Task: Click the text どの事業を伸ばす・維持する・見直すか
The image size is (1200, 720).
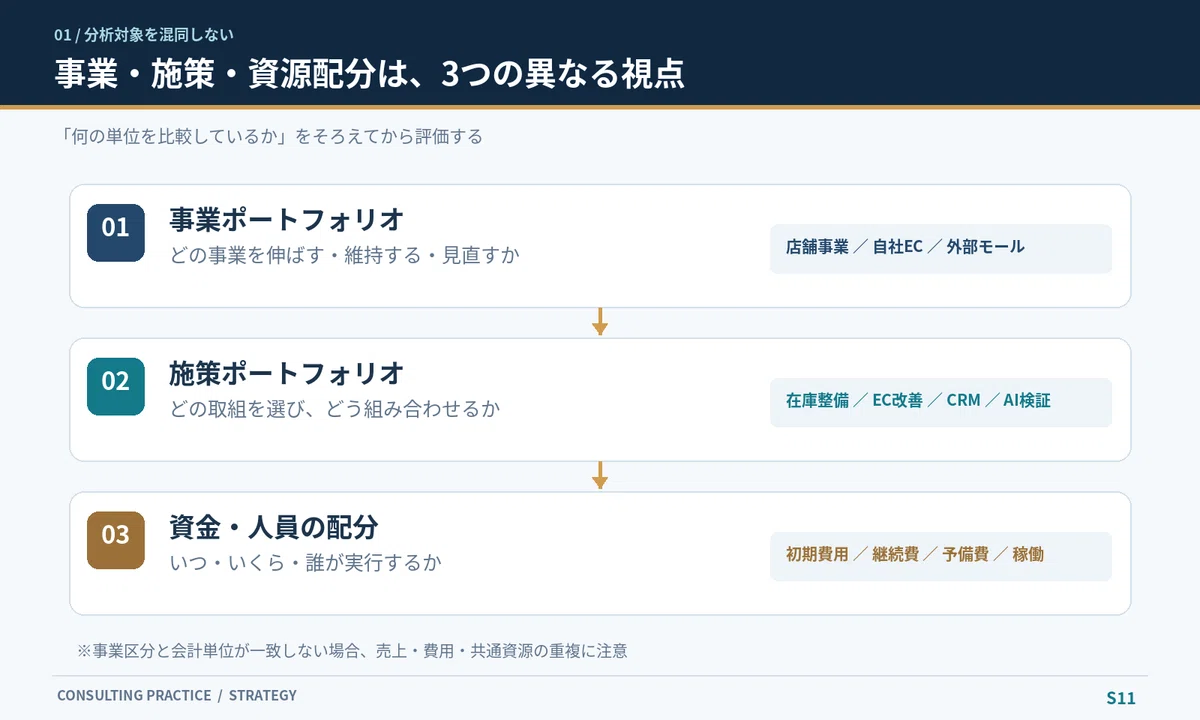Action: [345, 255]
